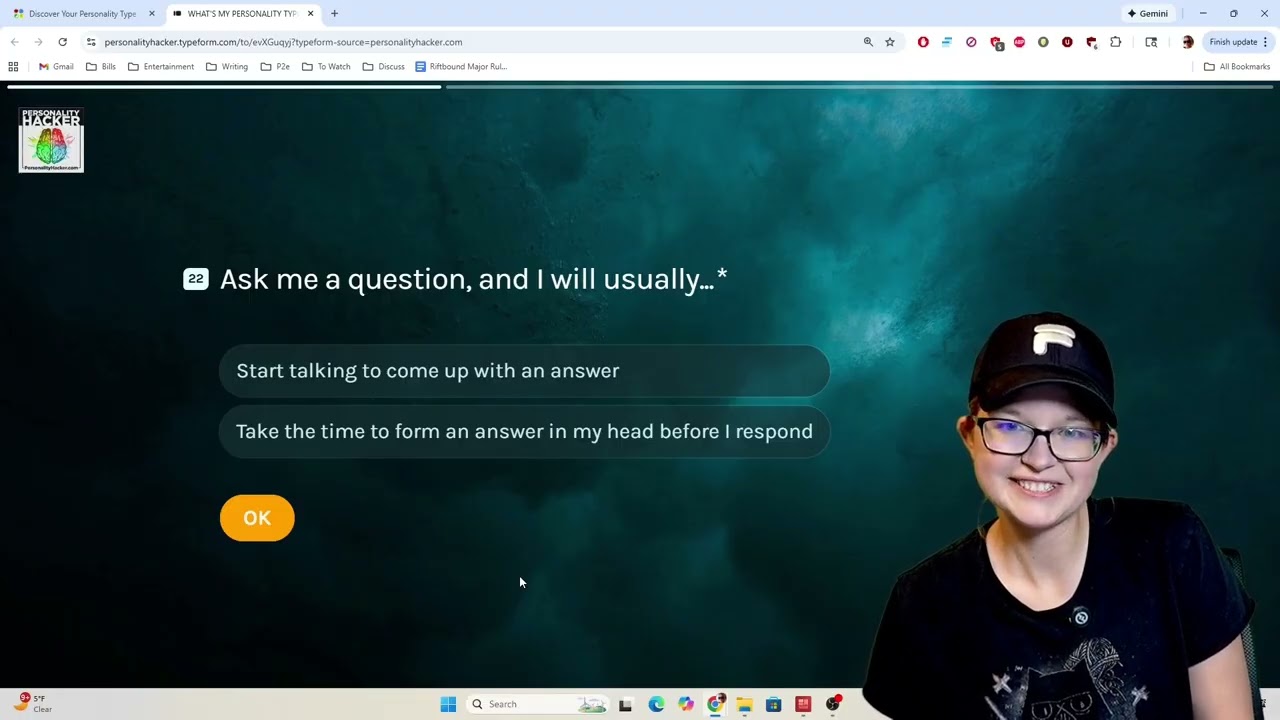Open the Discuss bookmark folder

pos(383,67)
